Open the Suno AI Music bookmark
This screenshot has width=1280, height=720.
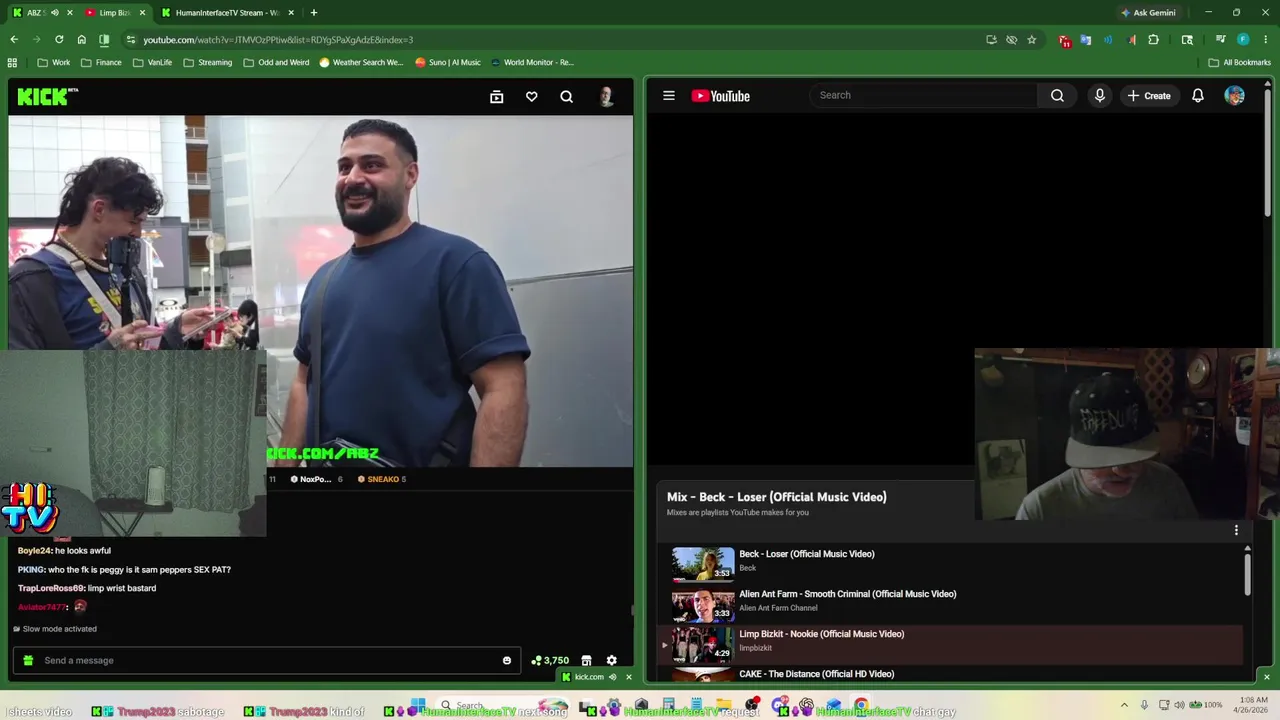(x=448, y=62)
